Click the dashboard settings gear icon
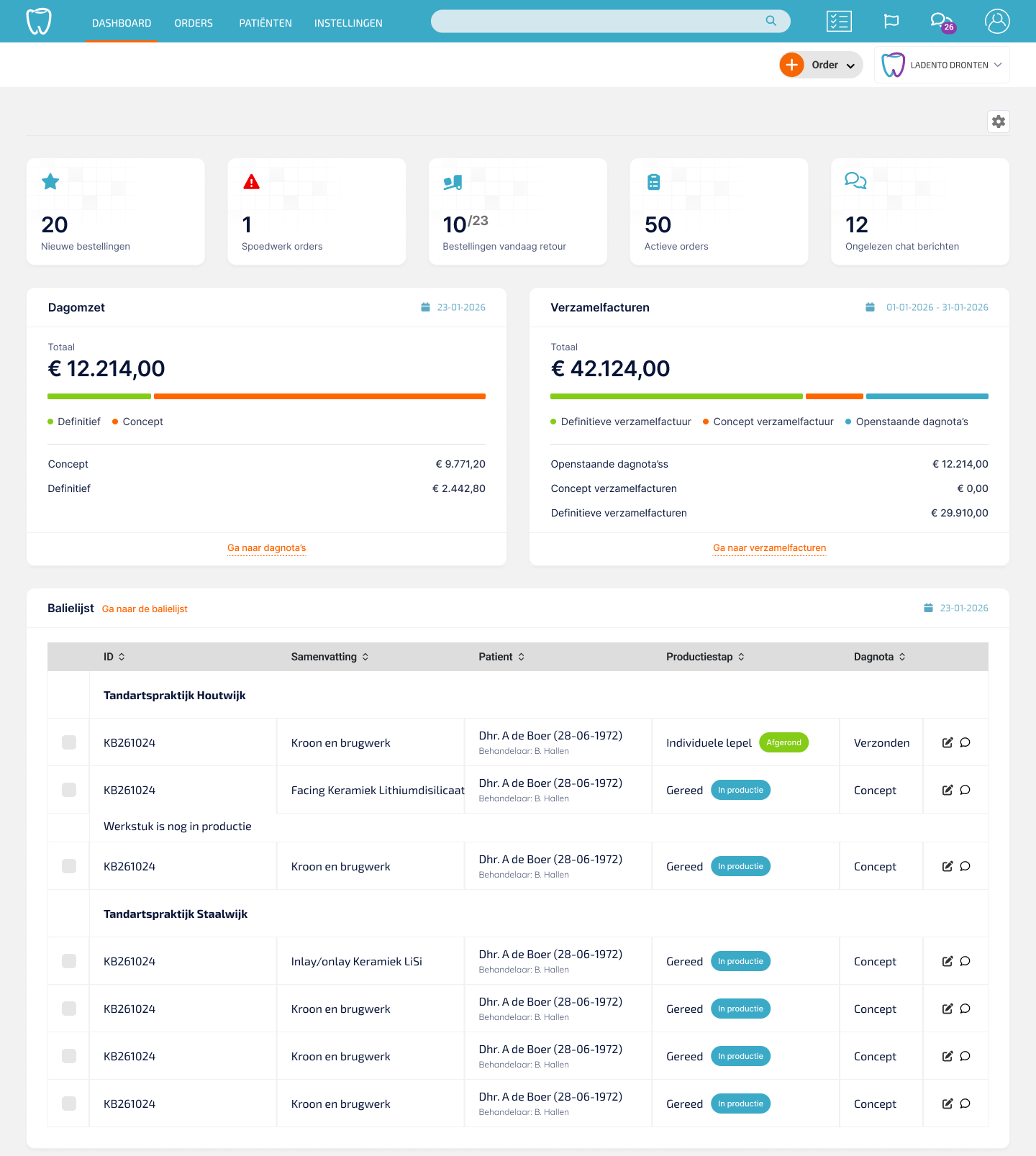Image resolution: width=1036 pixels, height=1156 pixels. pyautogui.click(x=998, y=122)
